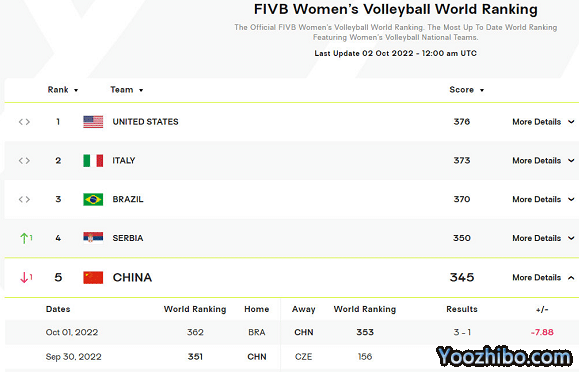Sort the table by Score column
This screenshot has height=372, width=579.
(x=466, y=90)
